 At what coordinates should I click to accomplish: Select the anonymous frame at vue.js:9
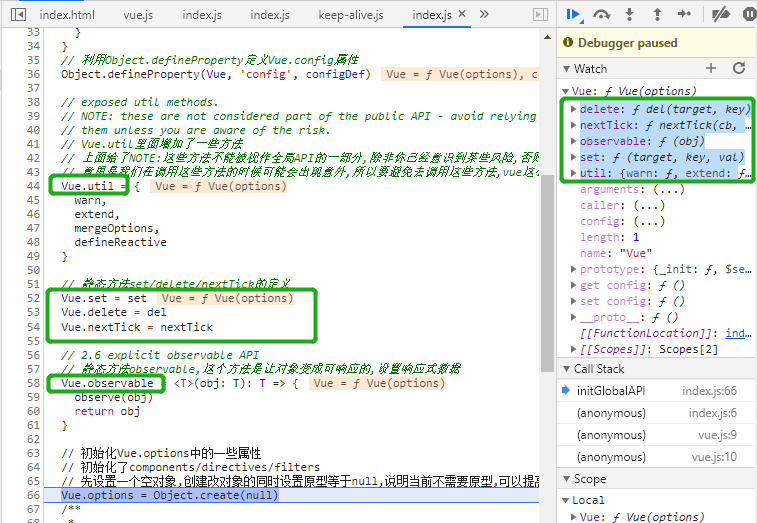click(x=657, y=435)
